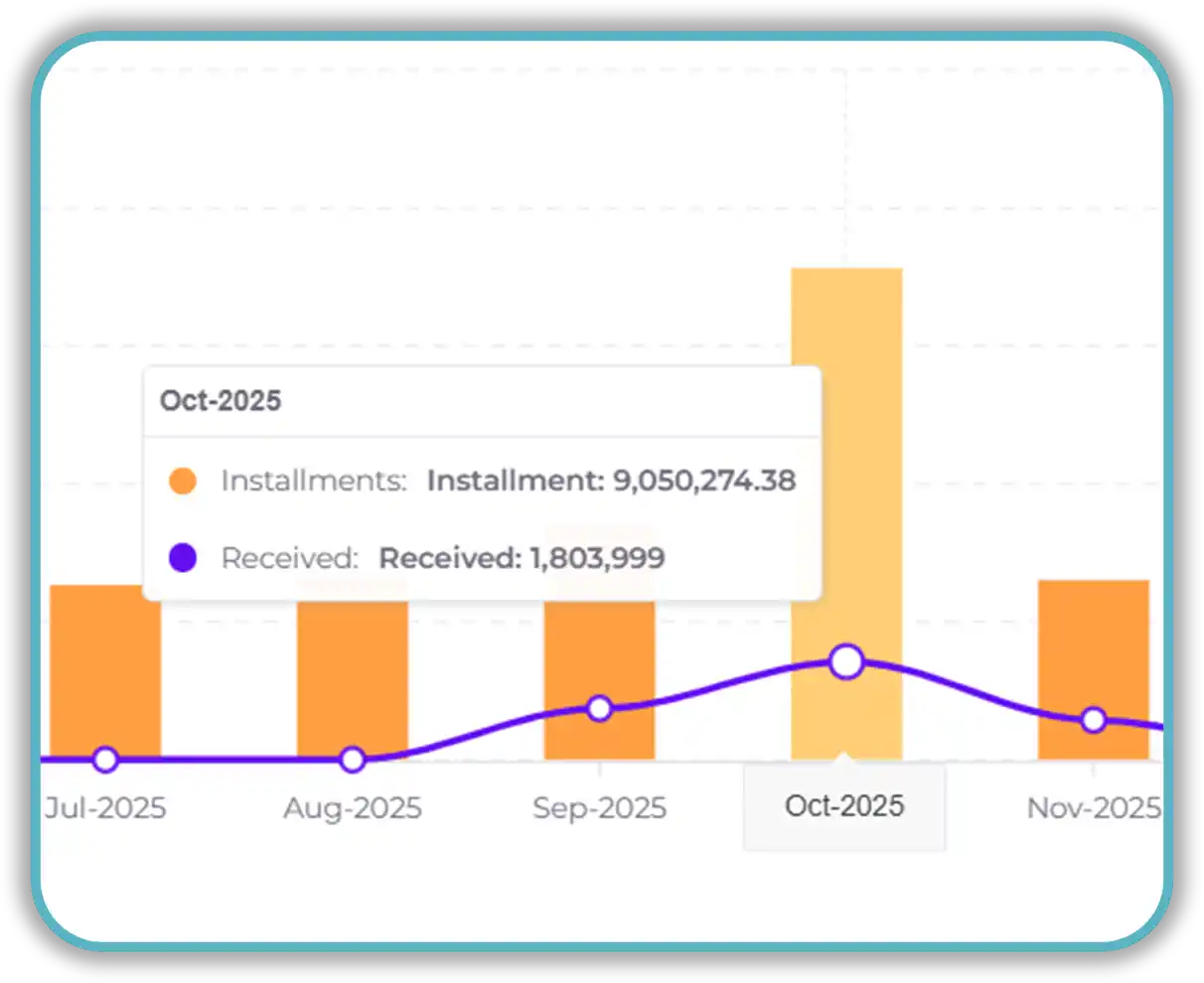Select the Sep-2025 received line point
1204x983 pixels.
(599, 708)
